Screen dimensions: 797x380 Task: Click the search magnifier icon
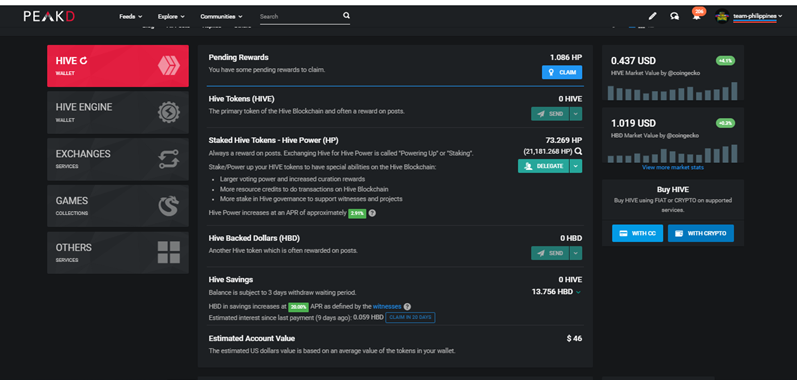(x=346, y=16)
